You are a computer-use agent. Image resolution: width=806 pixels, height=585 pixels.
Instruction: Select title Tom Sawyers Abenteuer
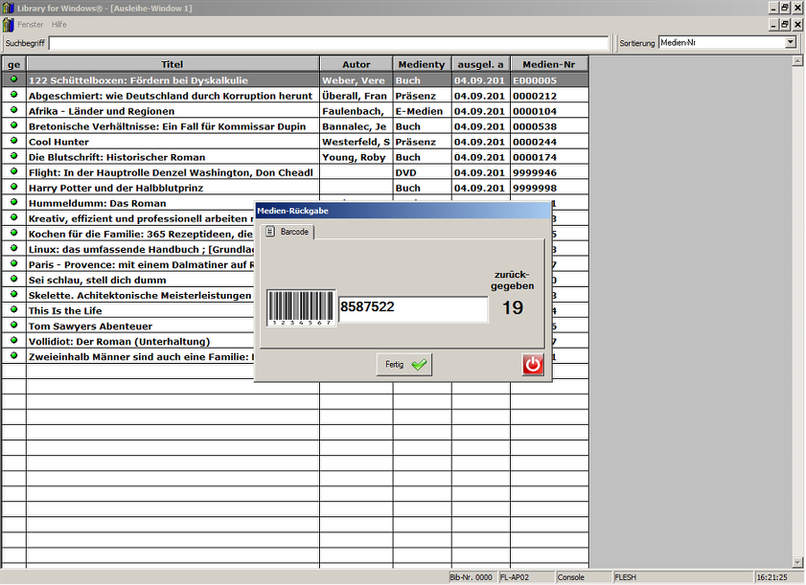pos(90,326)
